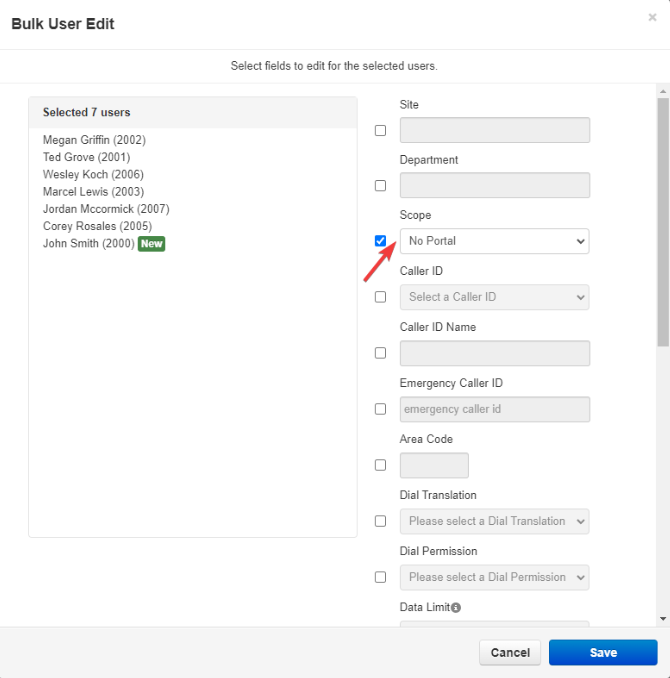Click the Data Limit info icon
Screen dimensions: 670x678
click(456, 608)
